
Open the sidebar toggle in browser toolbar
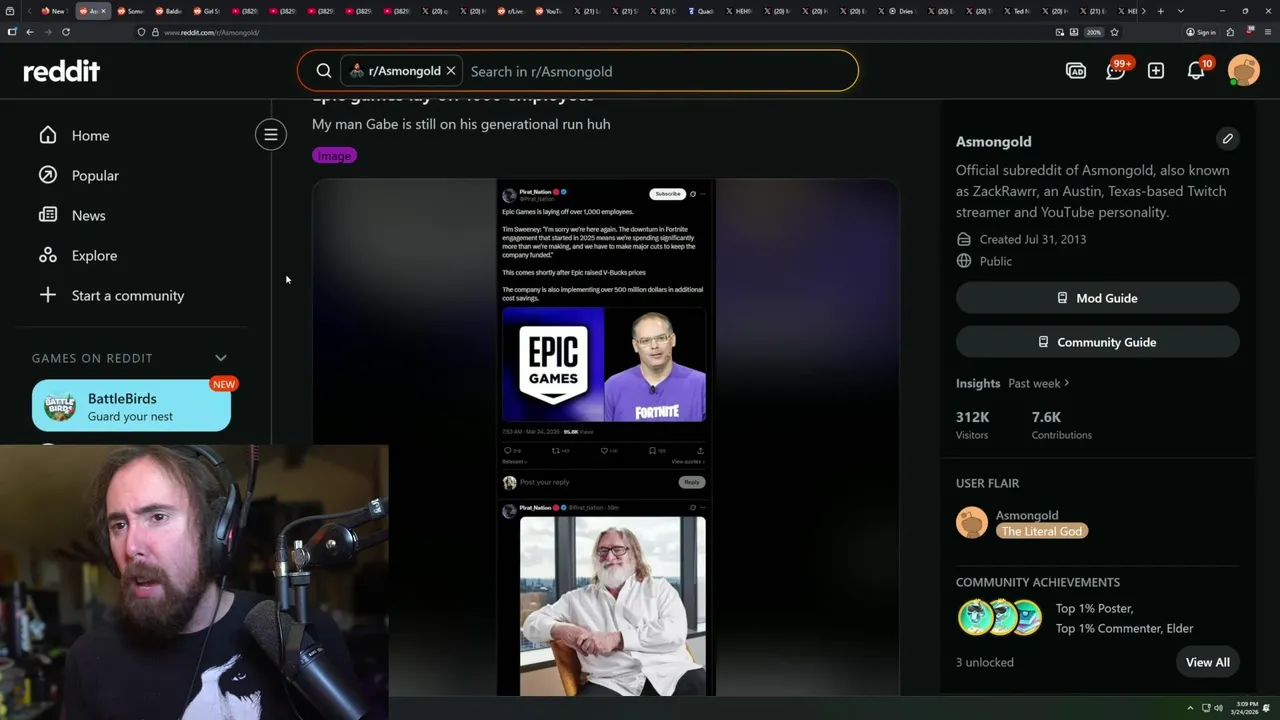point(12,32)
